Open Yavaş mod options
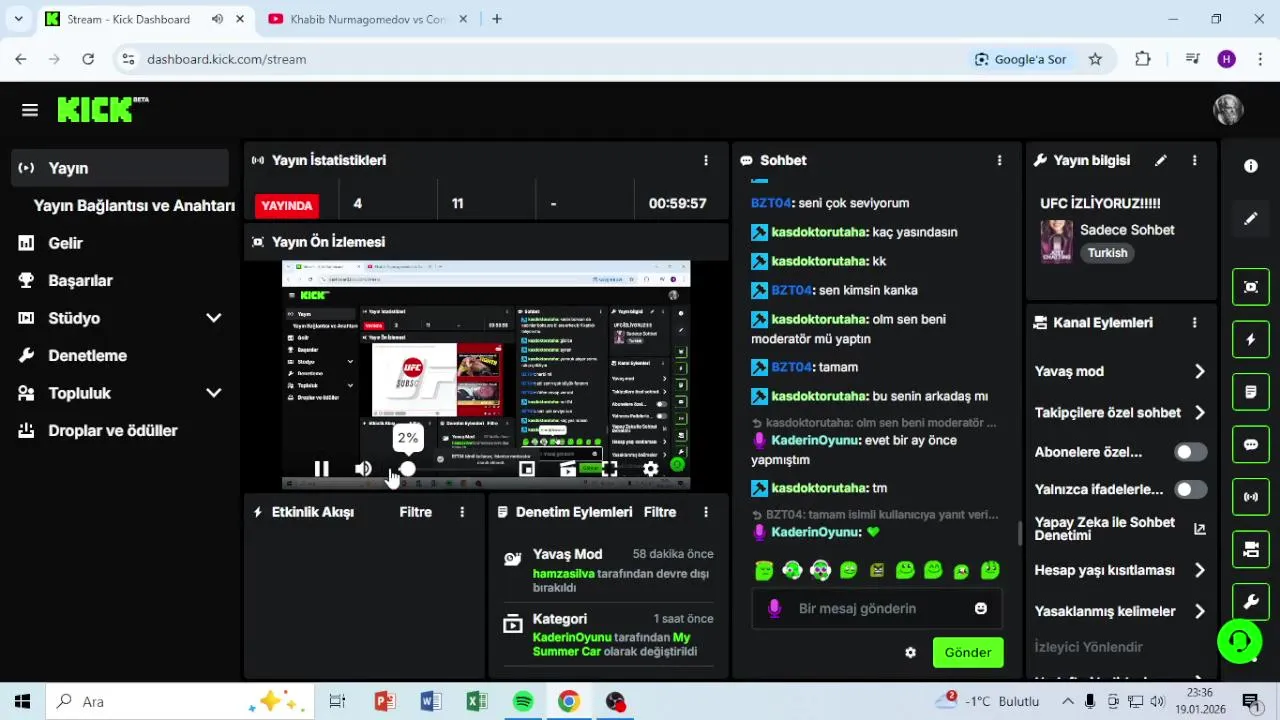Image resolution: width=1280 pixels, height=720 pixels. (1120, 371)
